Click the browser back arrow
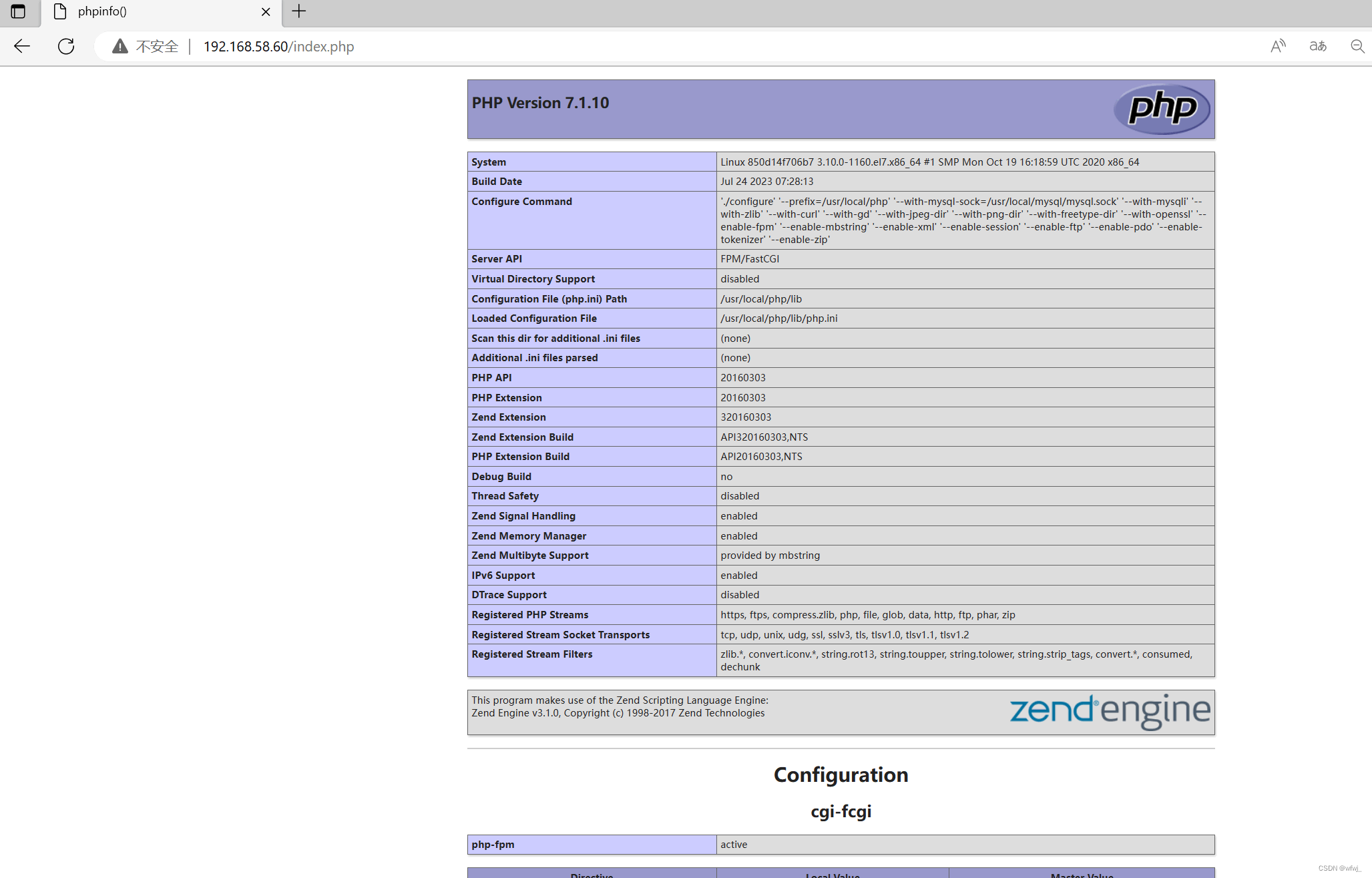The width and height of the screenshot is (1372, 878). point(22,46)
